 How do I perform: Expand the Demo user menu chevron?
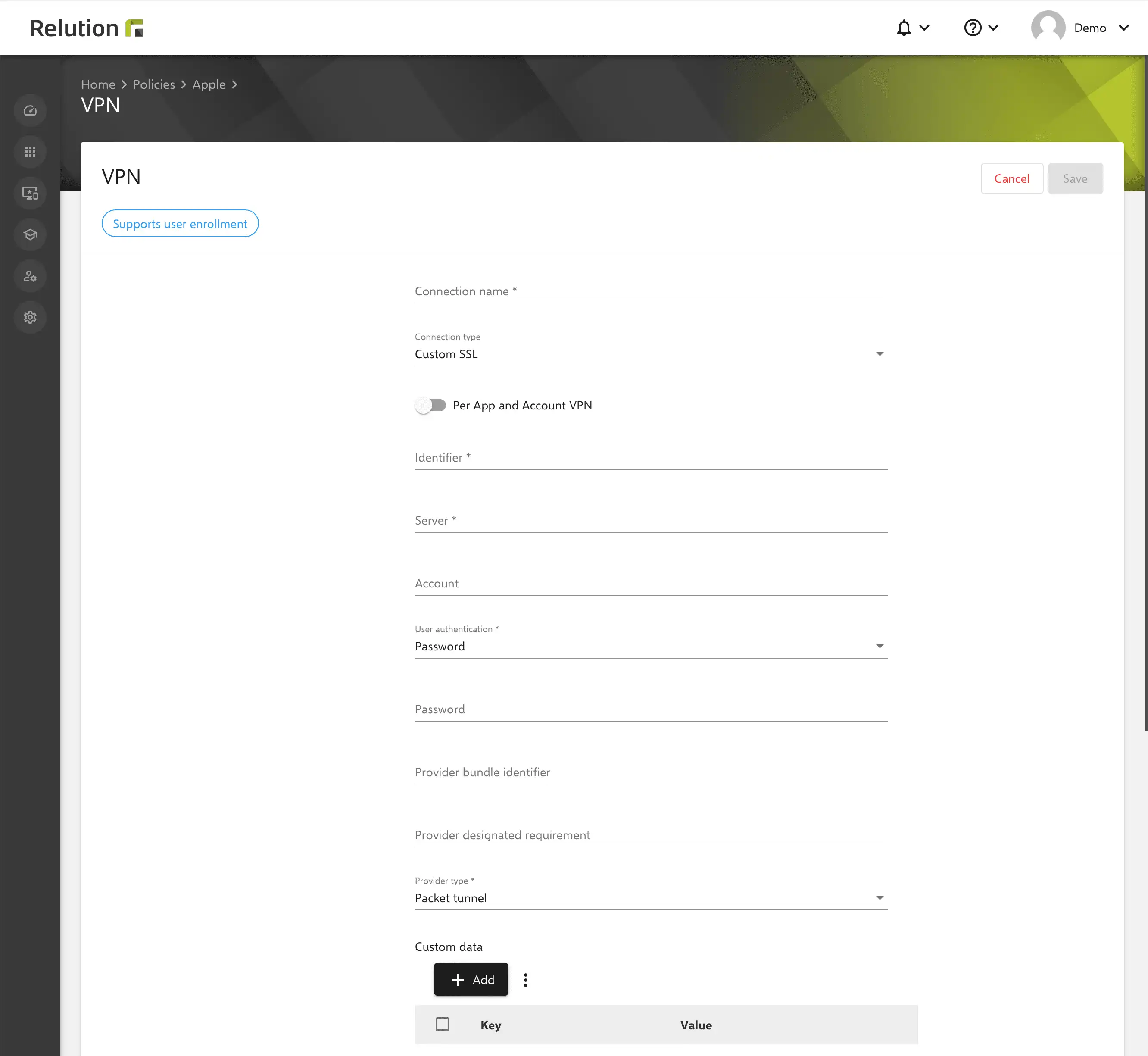pyautogui.click(x=1123, y=28)
